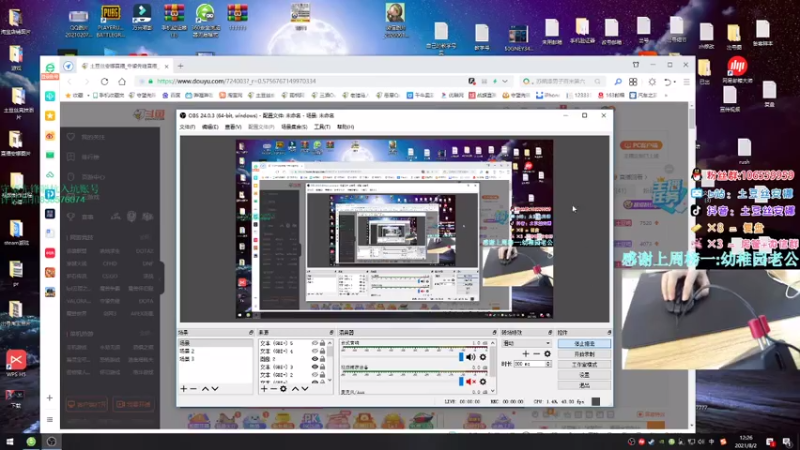The image size is (800, 450).
Task: Open the OBS 帮助(H) menu
Action: (345, 127)
